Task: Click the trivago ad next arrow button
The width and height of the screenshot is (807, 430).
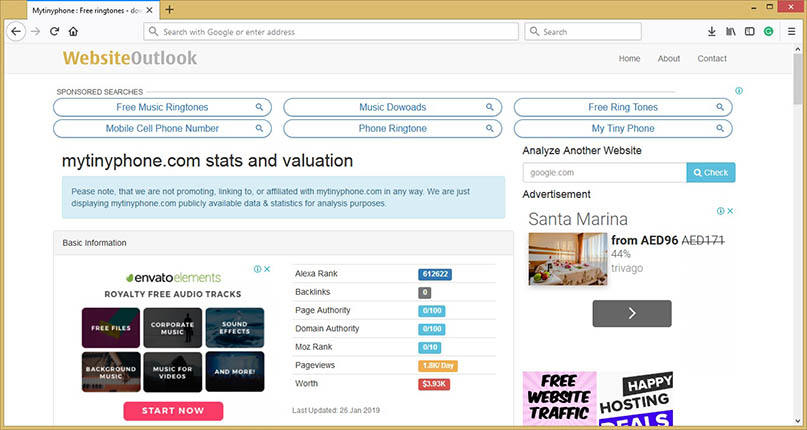Action: coord(632,313)
